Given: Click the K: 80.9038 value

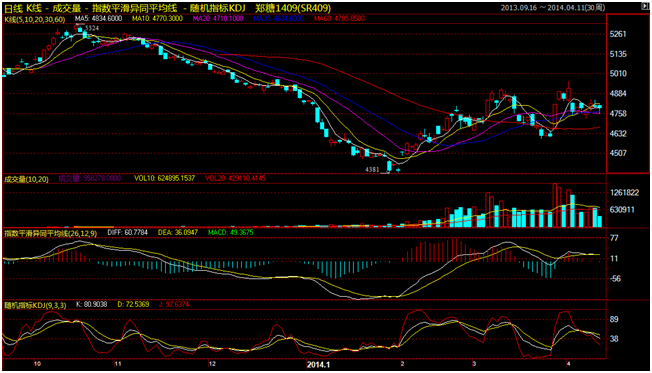Looking at the screenshot, I should (x=91, y=304).
